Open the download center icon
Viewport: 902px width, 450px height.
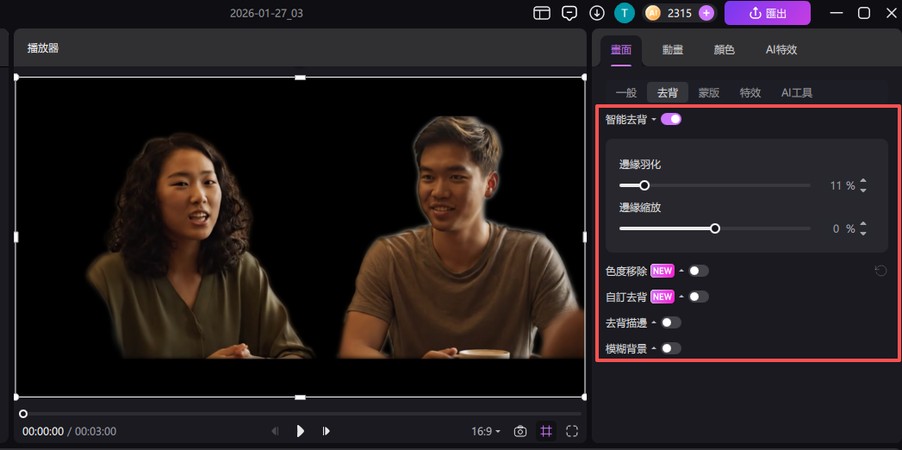click(597, 13)
